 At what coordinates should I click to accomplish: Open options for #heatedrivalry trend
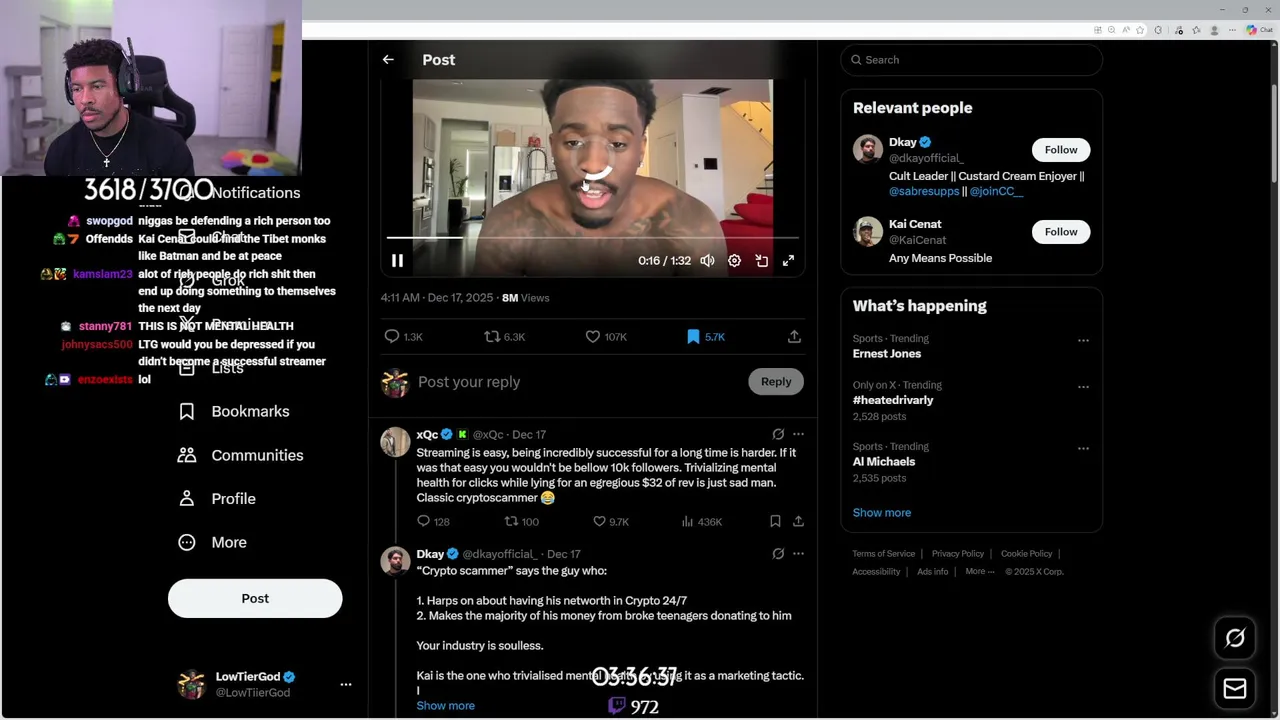(1083, 387)
